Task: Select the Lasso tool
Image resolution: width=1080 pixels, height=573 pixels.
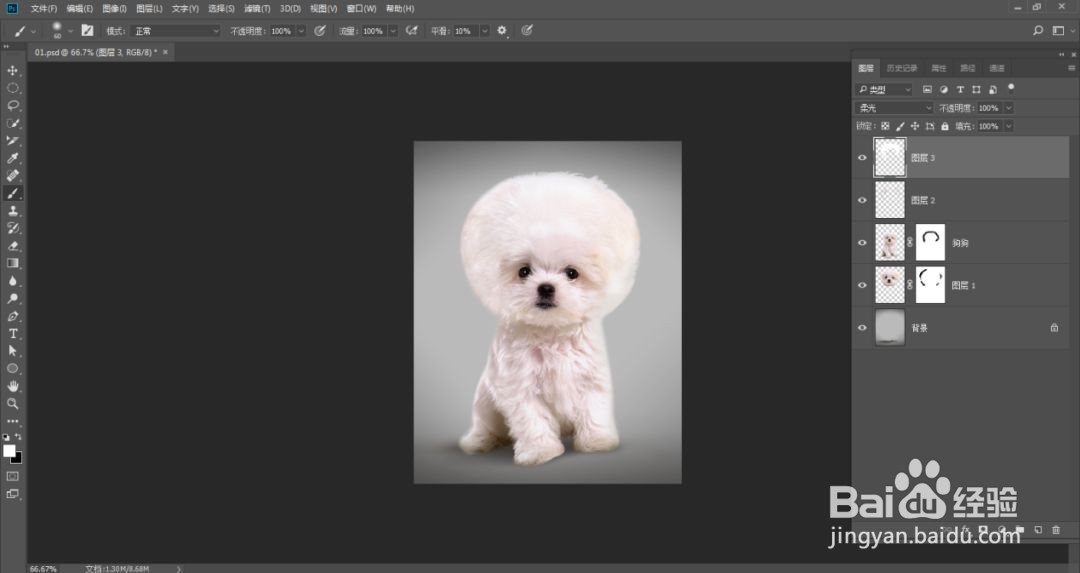Action: click(13, 105)
